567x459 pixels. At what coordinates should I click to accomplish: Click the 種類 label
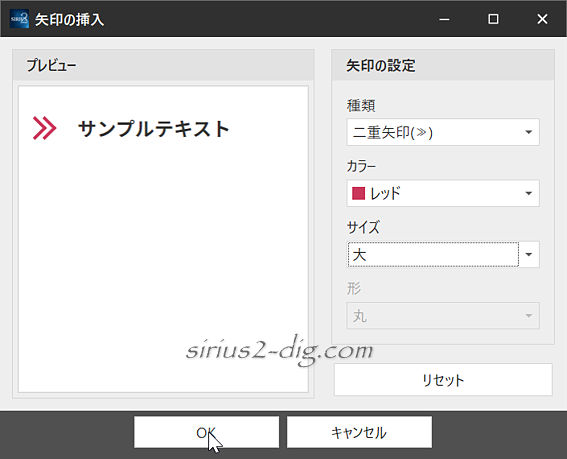(x=361, y=106)
